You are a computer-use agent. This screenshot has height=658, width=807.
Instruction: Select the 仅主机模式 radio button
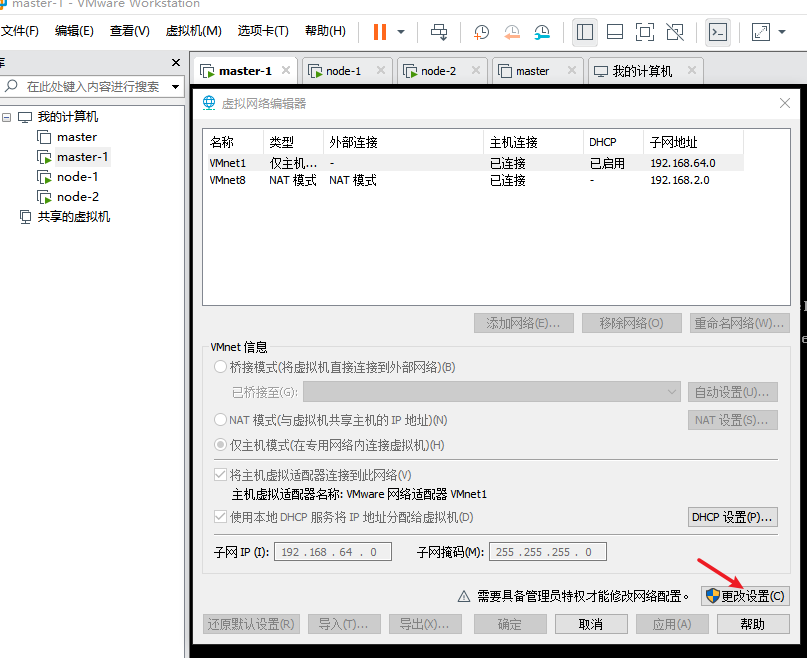(x=220, y=444)
